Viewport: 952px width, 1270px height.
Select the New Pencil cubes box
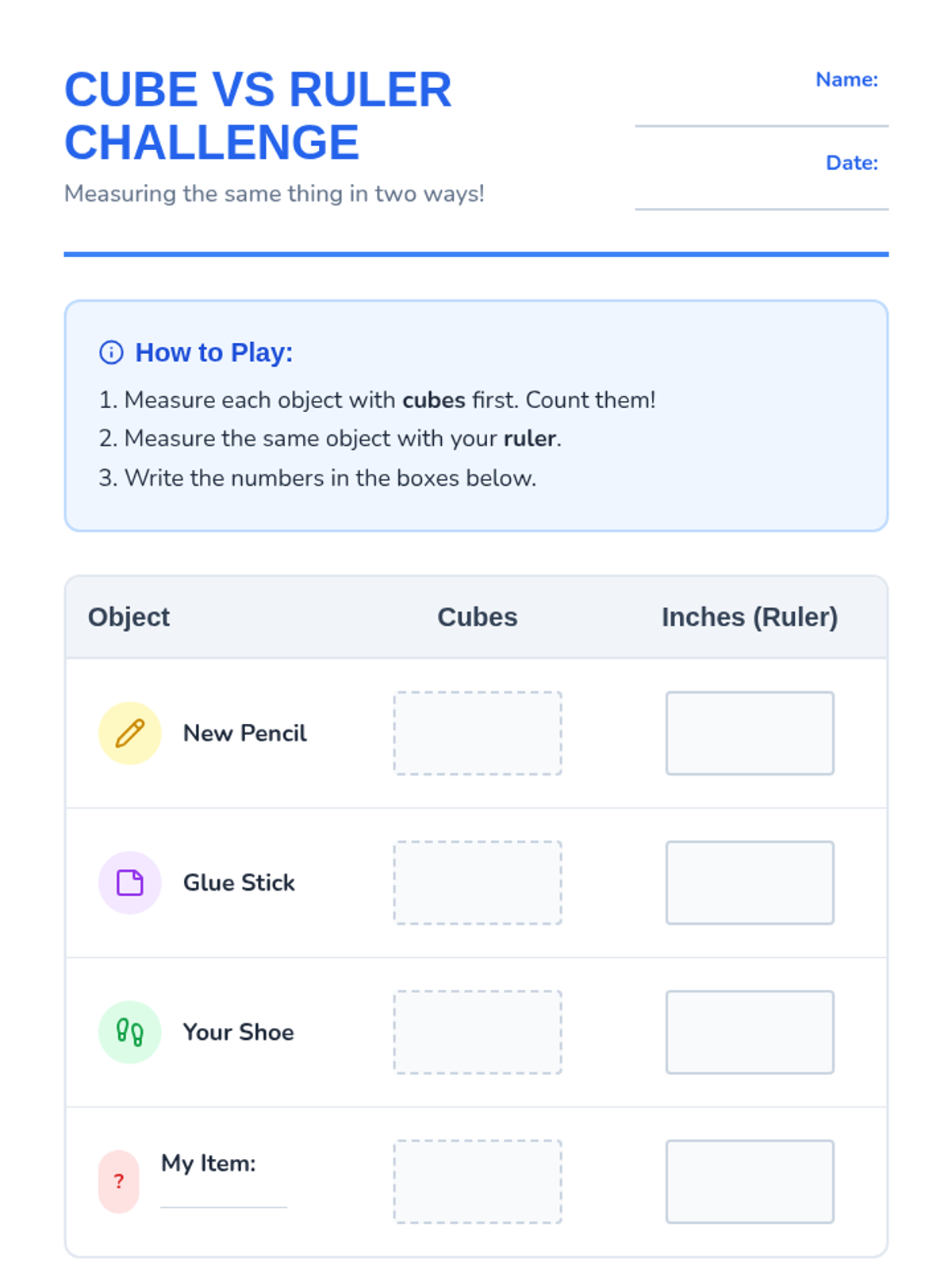click(x=477, y=733)
